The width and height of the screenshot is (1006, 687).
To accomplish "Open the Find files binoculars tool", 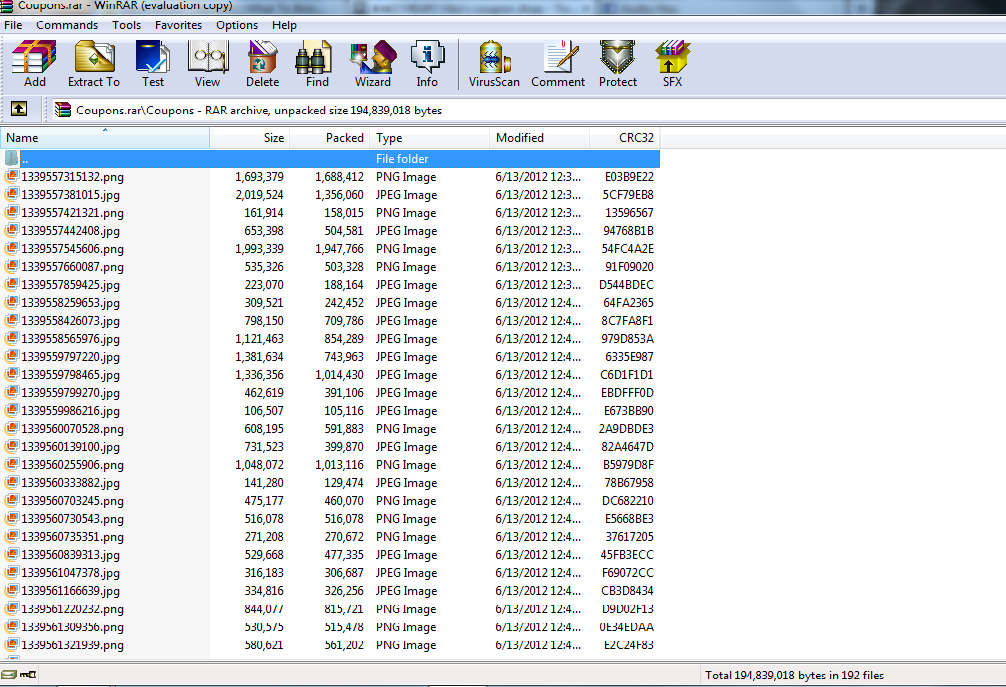I will (x=317, y=64).
